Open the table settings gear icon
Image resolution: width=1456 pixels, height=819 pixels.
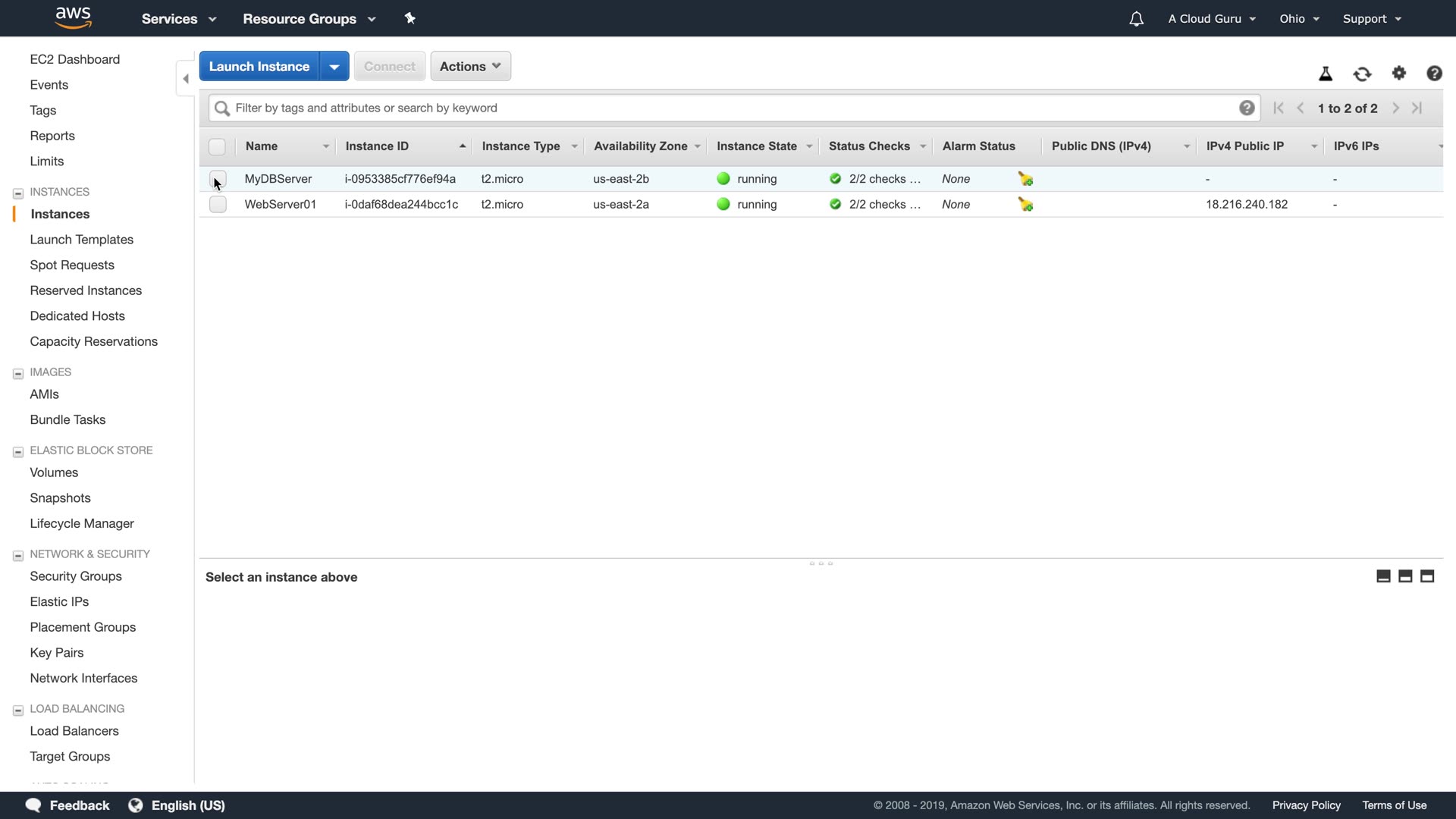[1399, 73]
